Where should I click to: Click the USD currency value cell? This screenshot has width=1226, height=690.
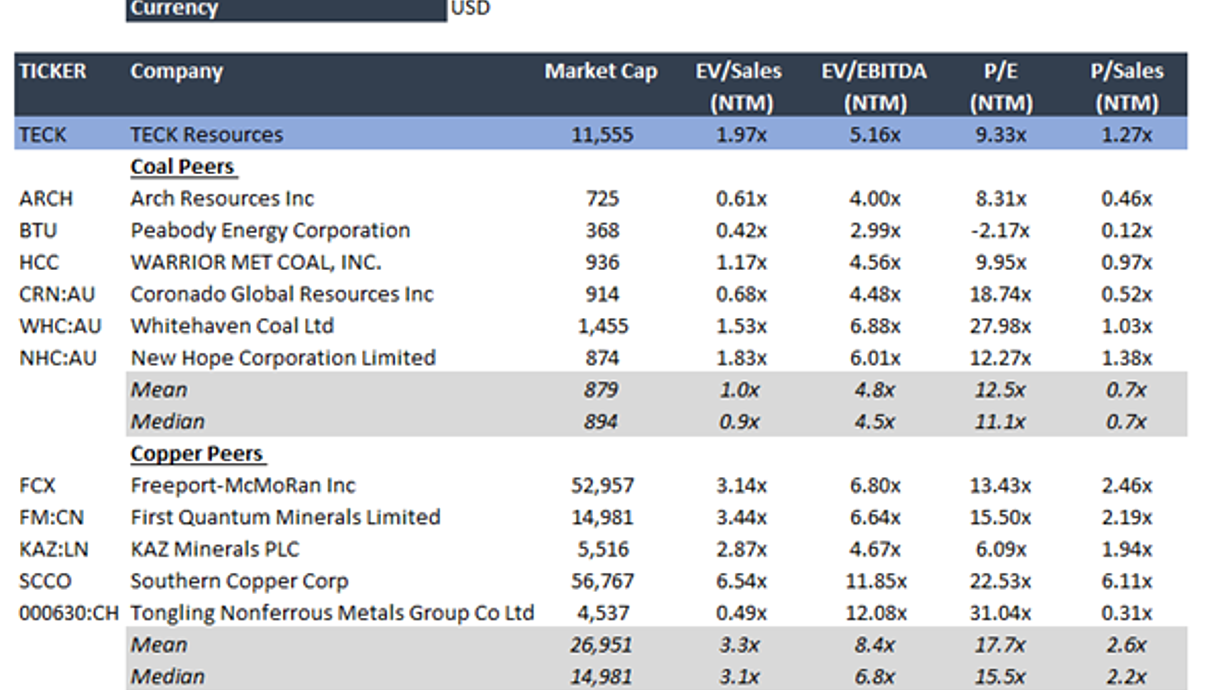pos(470,9)
